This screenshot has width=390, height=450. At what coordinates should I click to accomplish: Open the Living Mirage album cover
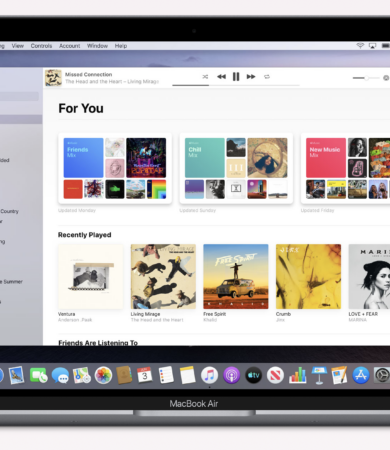(163, 277)
